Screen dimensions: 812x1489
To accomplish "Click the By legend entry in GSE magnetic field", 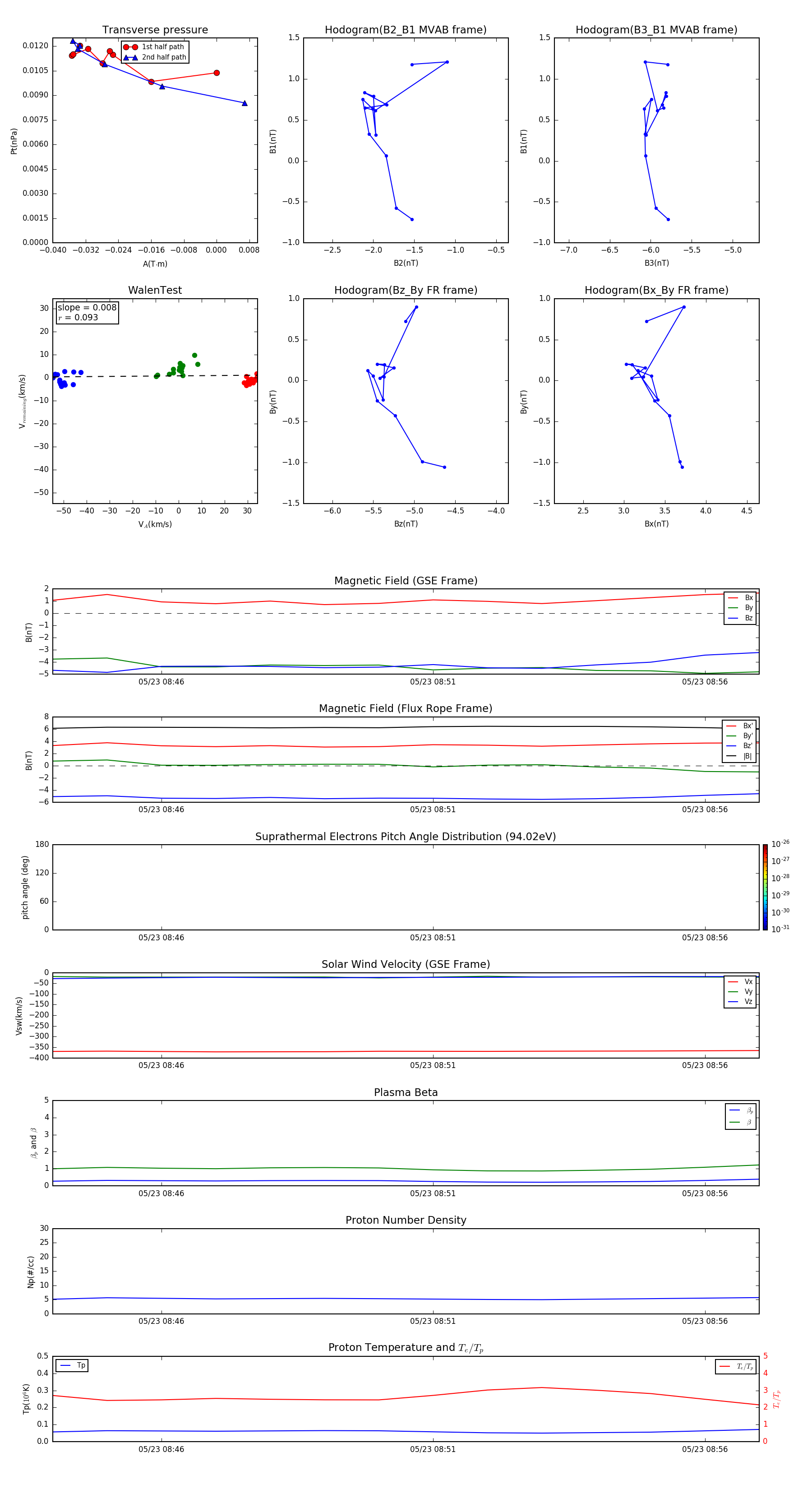I will (740, 608).
